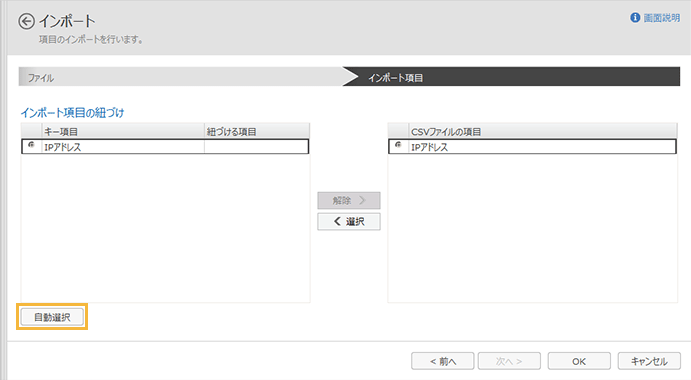Click the 解除 button

349,201
